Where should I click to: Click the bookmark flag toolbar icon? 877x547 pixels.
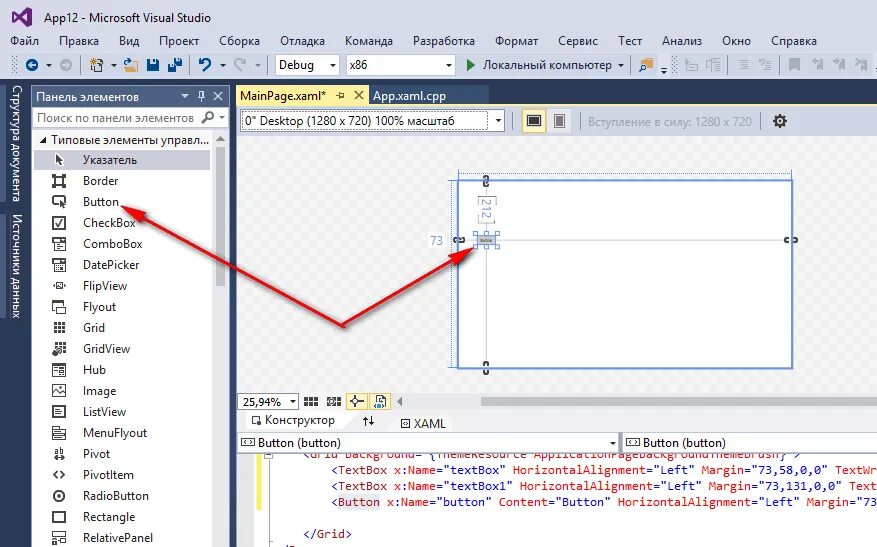pos(794,65)
